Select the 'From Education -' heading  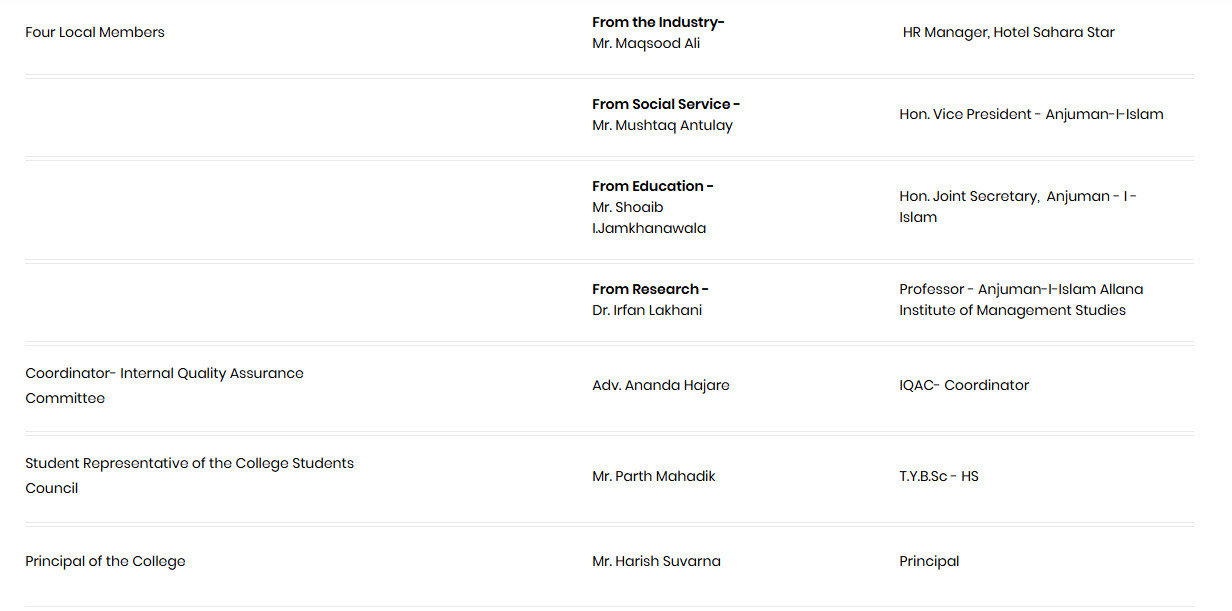click(653, 186)
